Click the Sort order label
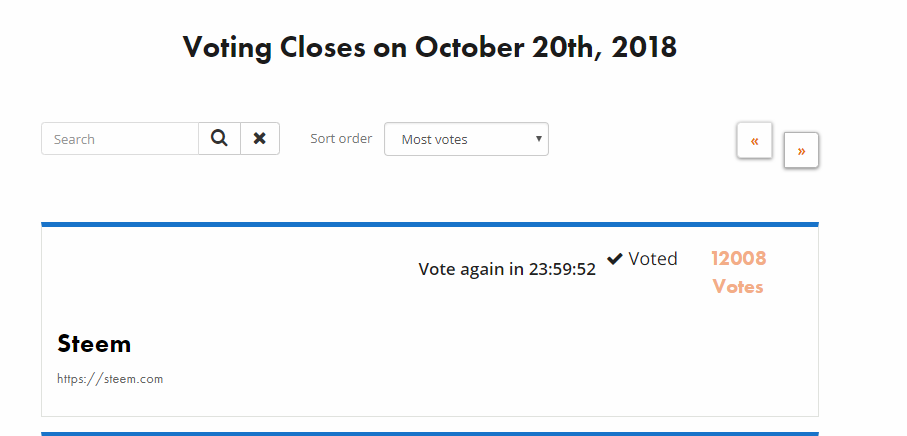The height and width of the screenshot is (436, 907). tap(341, 139)
